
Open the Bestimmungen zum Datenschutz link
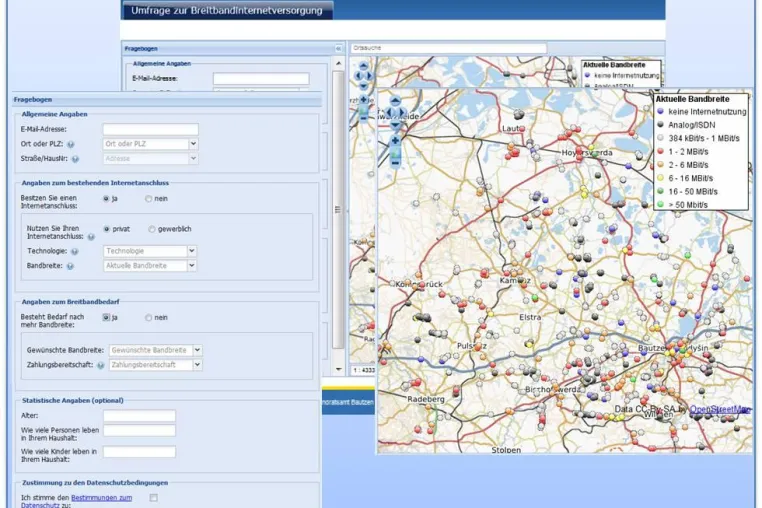(x=76, y=502)
